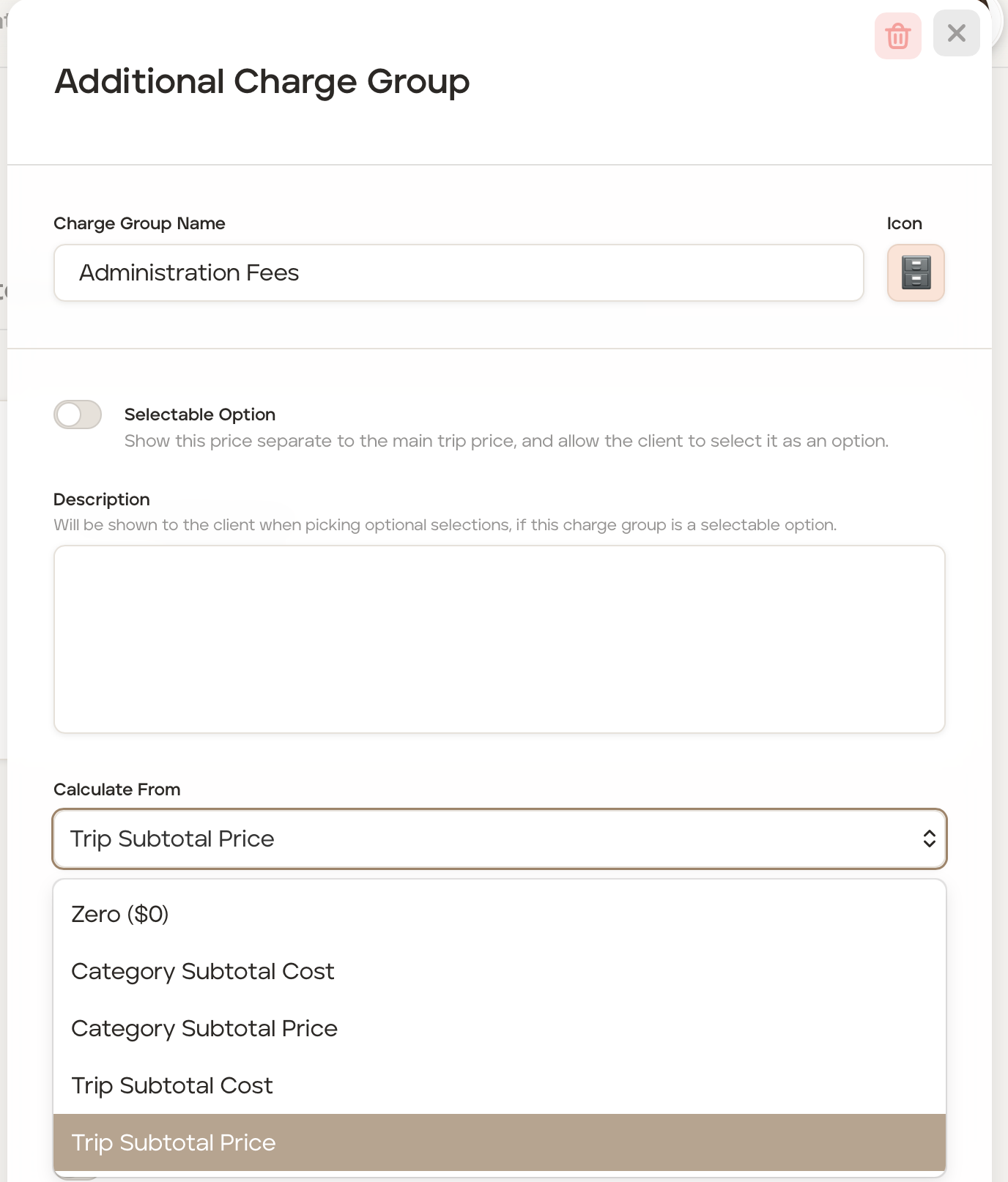Choose highlighted Trip Subtotal Price option
This screenshot has height=1182, width=1008.
pos(174,1142)
